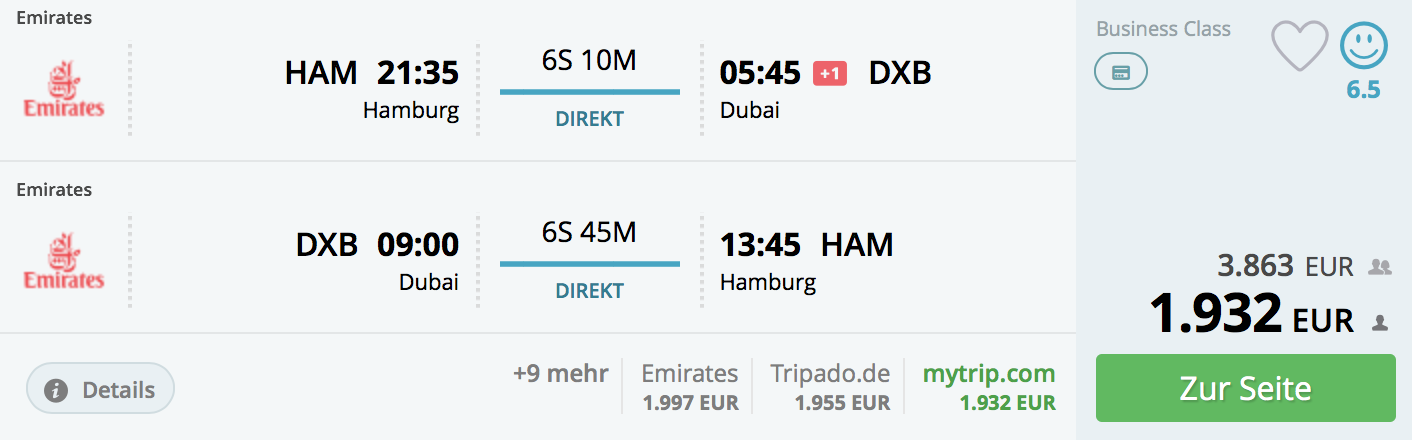Click the outbound 6S 10M DIREKT duration bar
1412x440 pixels.
(x=590, y=89)
